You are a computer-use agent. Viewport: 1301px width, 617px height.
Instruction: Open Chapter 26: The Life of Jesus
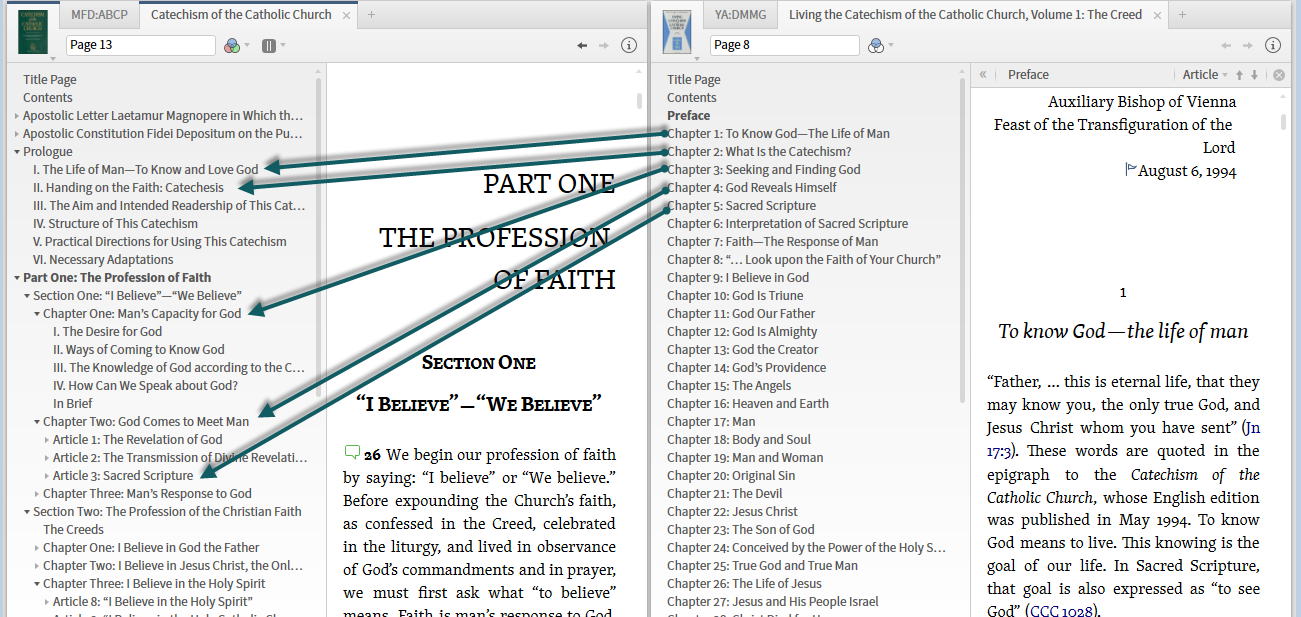tap(745, 584)
